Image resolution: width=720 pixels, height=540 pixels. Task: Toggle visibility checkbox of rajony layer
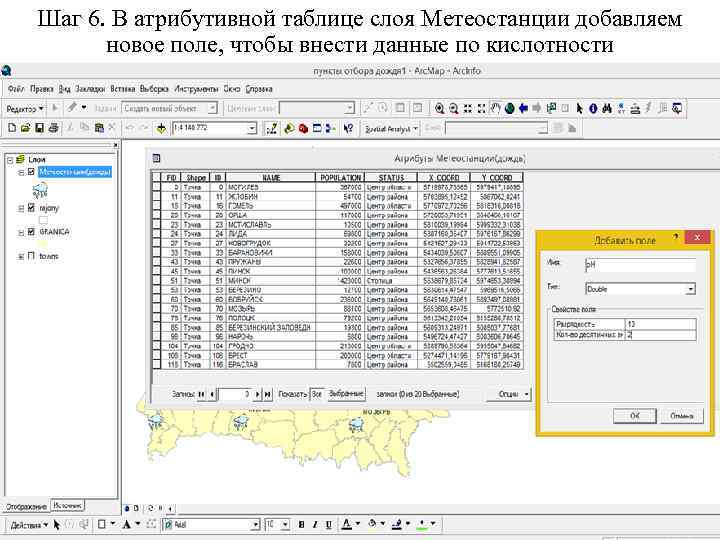pyautogui.click(x=31, y=207)
